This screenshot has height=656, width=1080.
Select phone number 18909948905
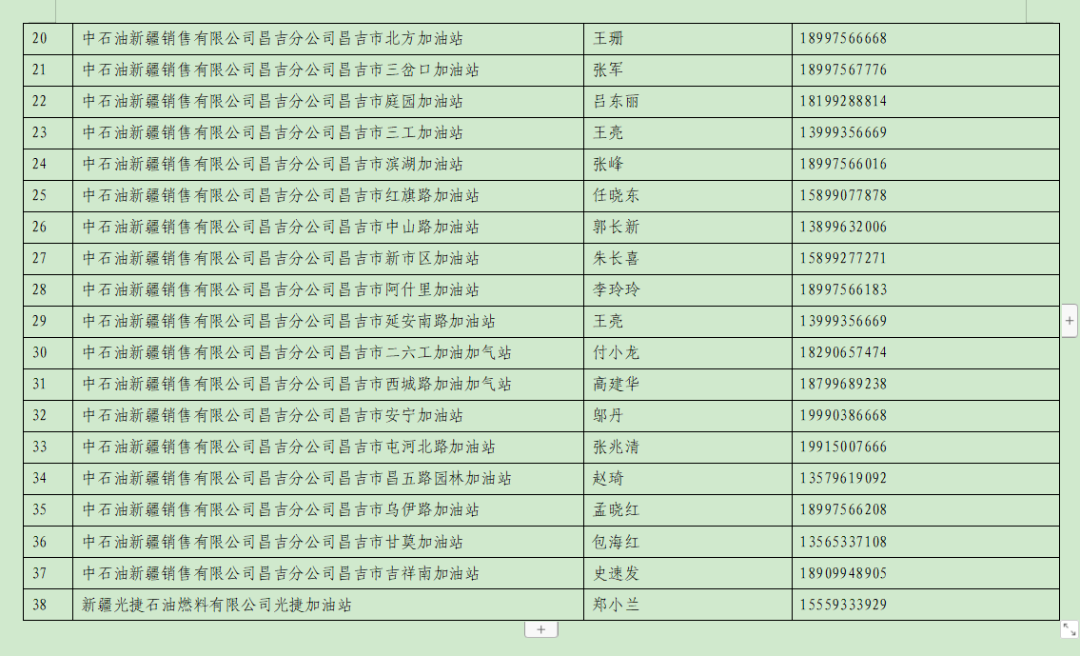point(843,573)
